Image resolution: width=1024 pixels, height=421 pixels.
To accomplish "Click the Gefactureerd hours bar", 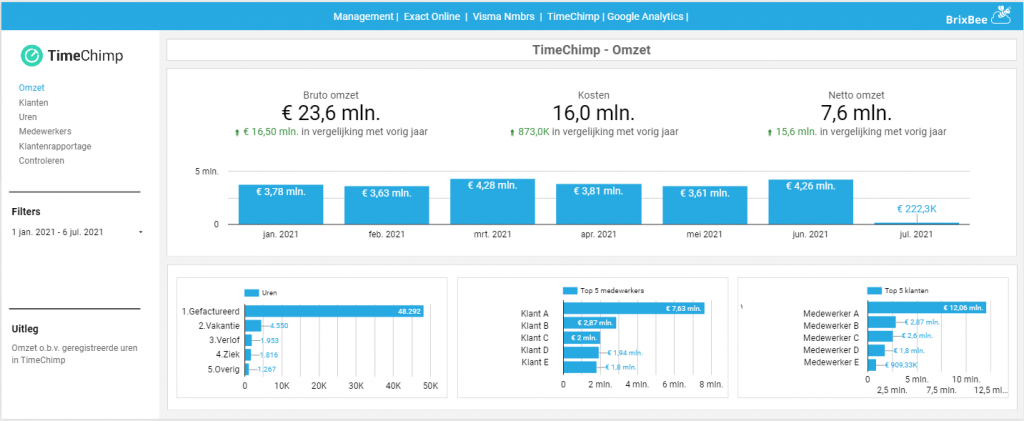I will pyautogui.click(x=334, y=311).
